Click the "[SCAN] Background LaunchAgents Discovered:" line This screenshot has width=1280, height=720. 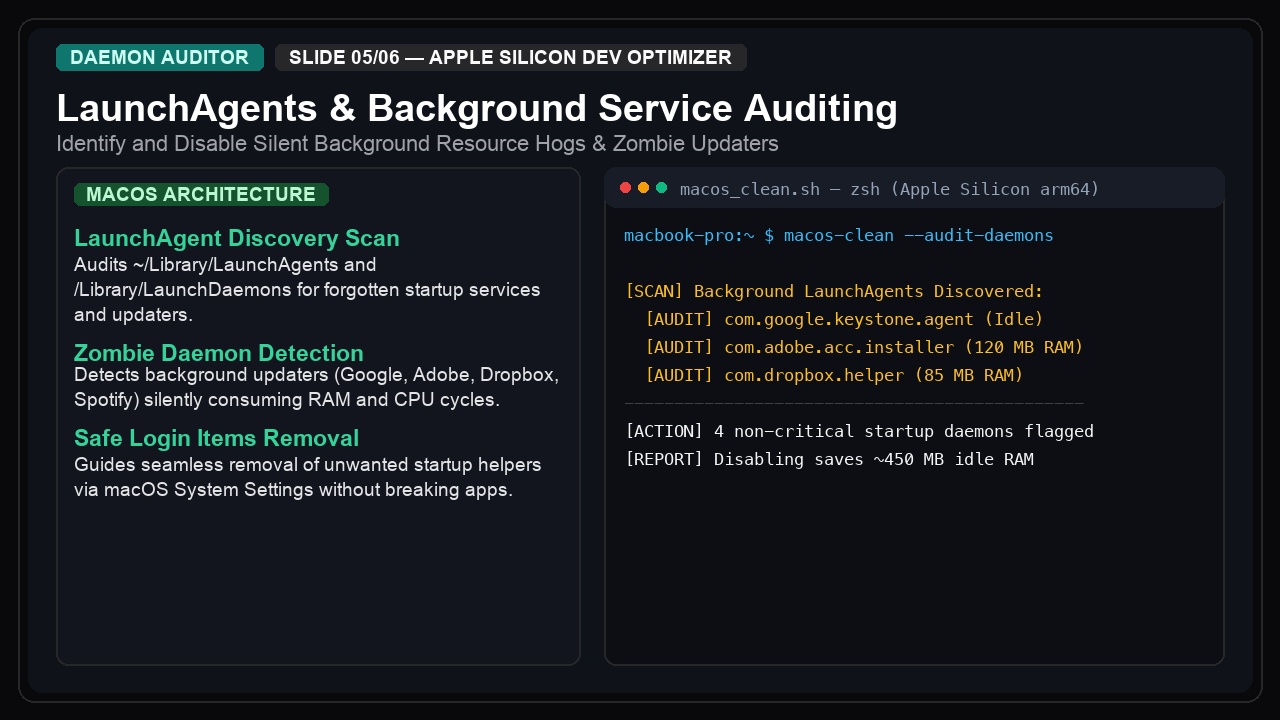834,292
